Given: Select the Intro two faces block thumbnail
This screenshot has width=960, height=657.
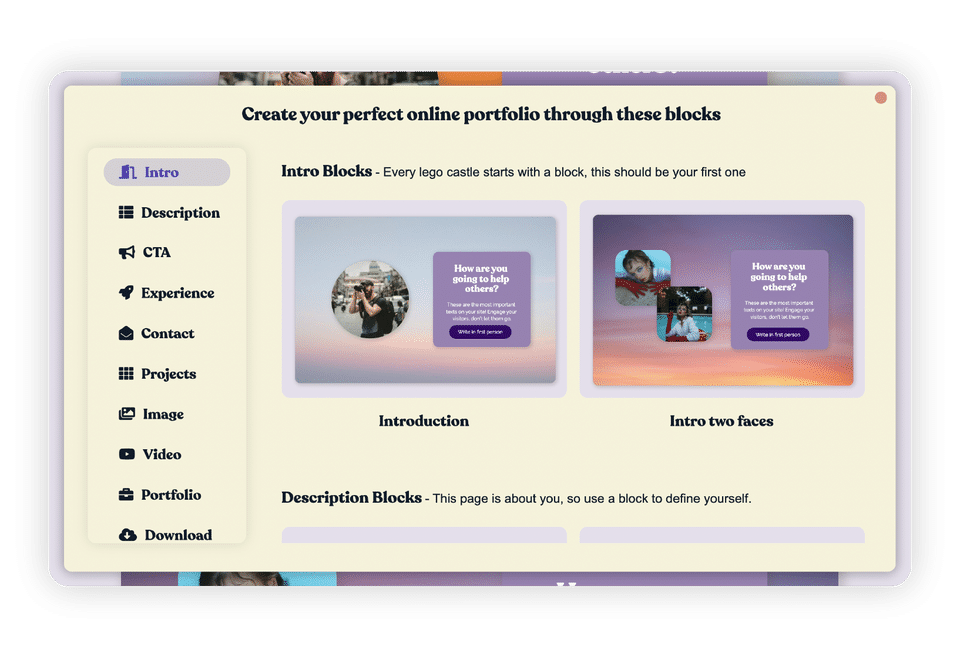Looking at the screenshot, I should 722,299.
